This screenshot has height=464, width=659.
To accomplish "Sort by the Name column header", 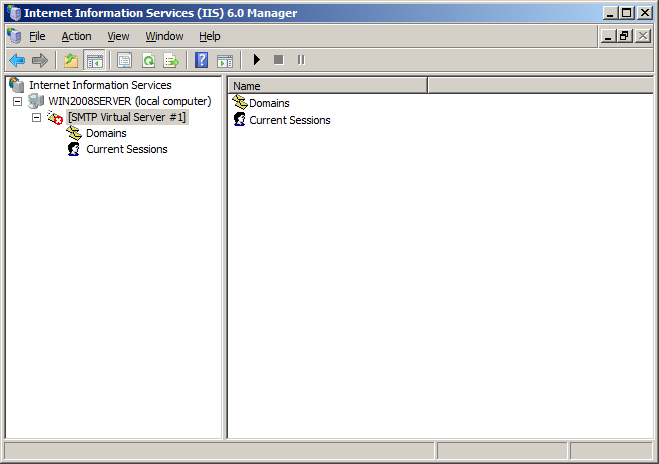I will pyautogui.click(x=328, y=86).
